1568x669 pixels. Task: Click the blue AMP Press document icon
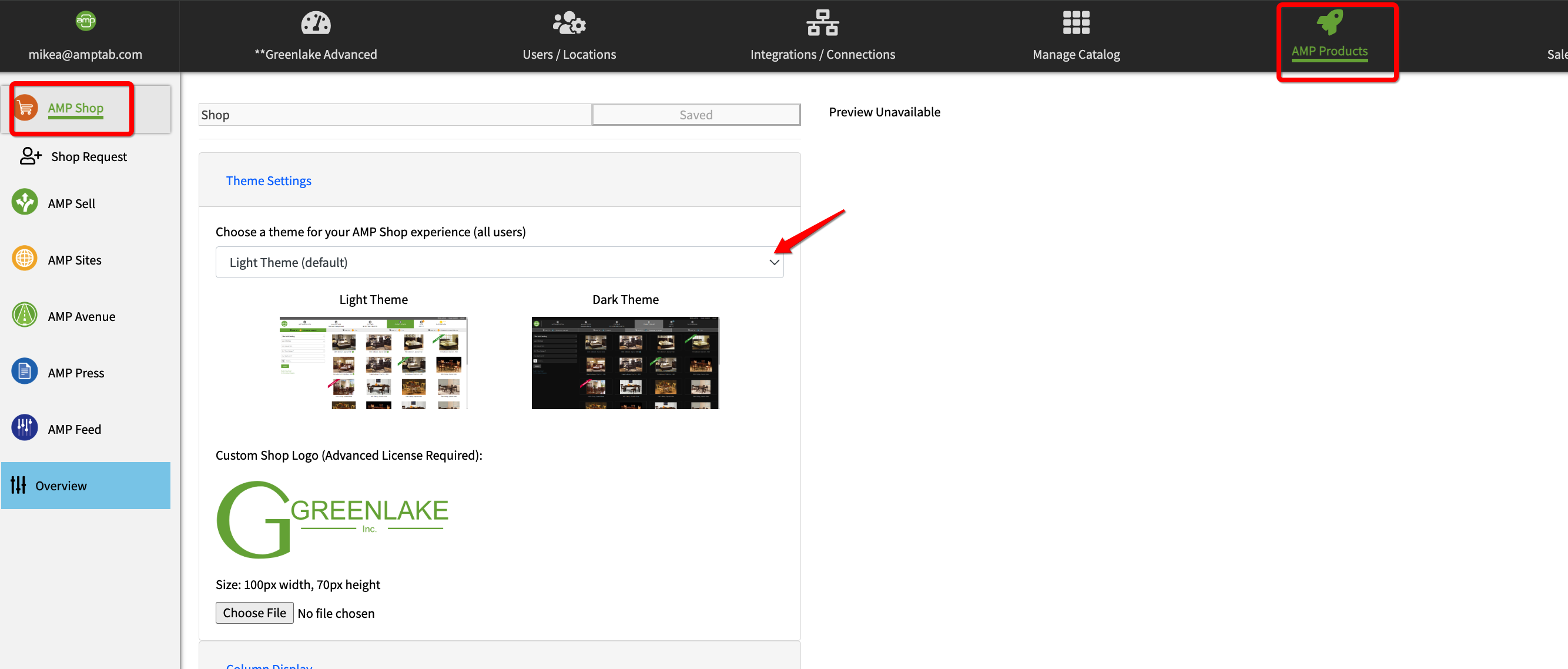click(x=24, y=372)
